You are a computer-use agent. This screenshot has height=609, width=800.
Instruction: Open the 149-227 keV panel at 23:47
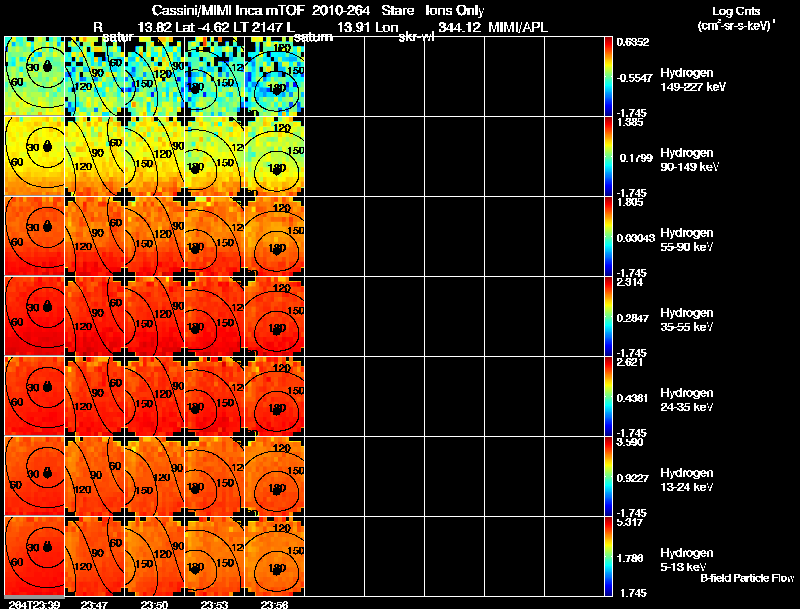(x=95, y=76)
